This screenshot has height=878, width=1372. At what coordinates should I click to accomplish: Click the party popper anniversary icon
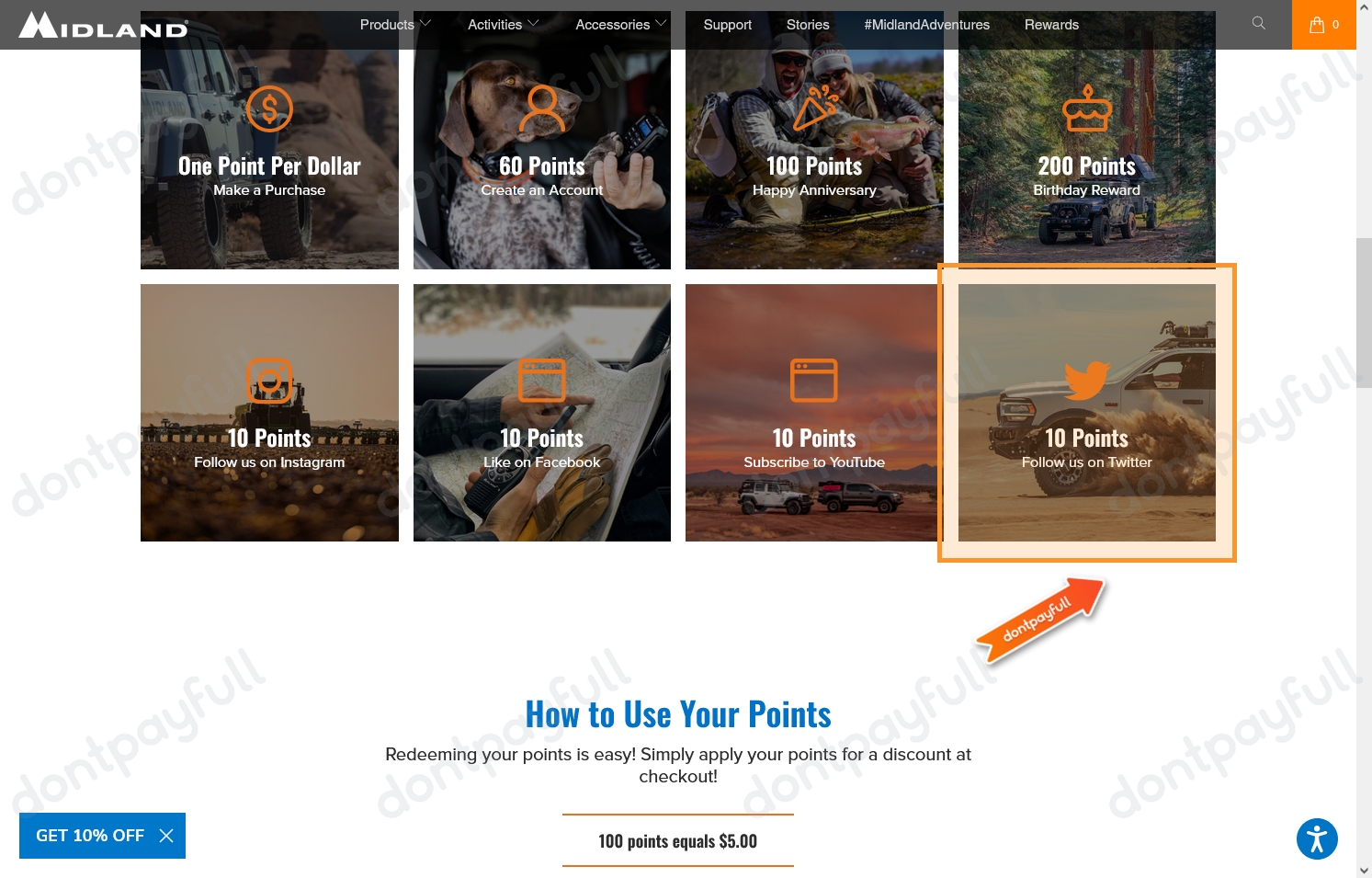pos(815,108)
